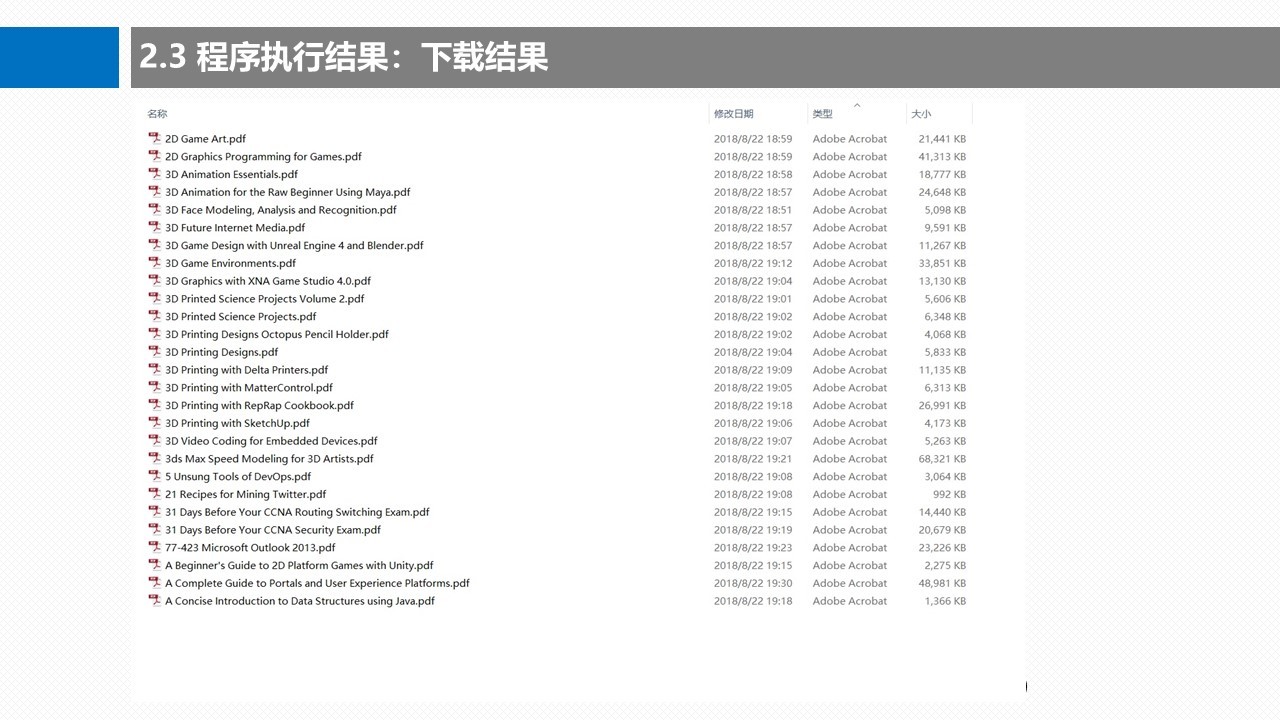Sort by the 大小 column header
Screen dimensions: 1280x720
click(920, 114)
